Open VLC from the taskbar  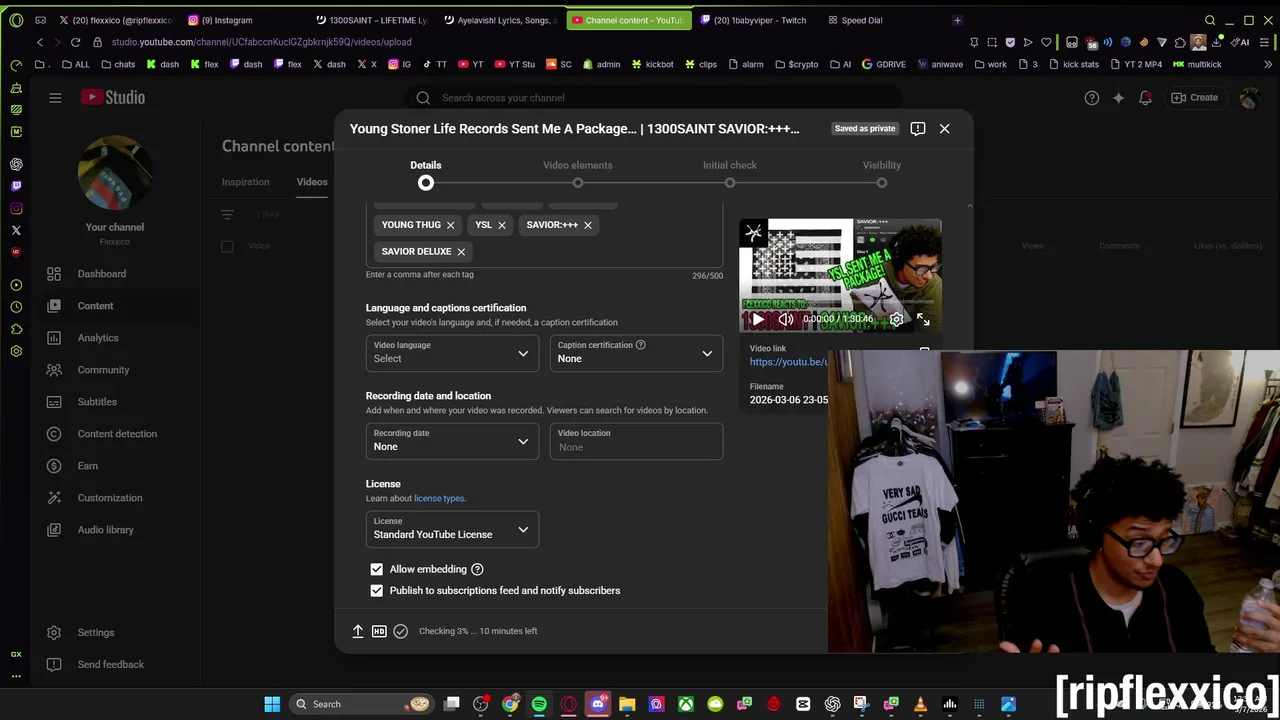920,704
